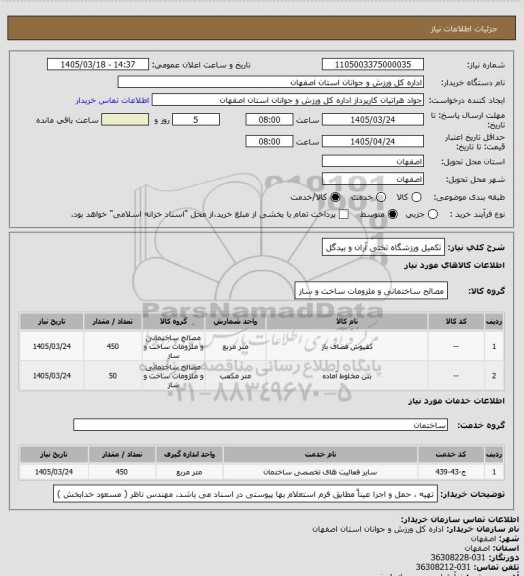
Task: Click the بتن مخلوط آماده item name
Action: click(x=347, y=376)
